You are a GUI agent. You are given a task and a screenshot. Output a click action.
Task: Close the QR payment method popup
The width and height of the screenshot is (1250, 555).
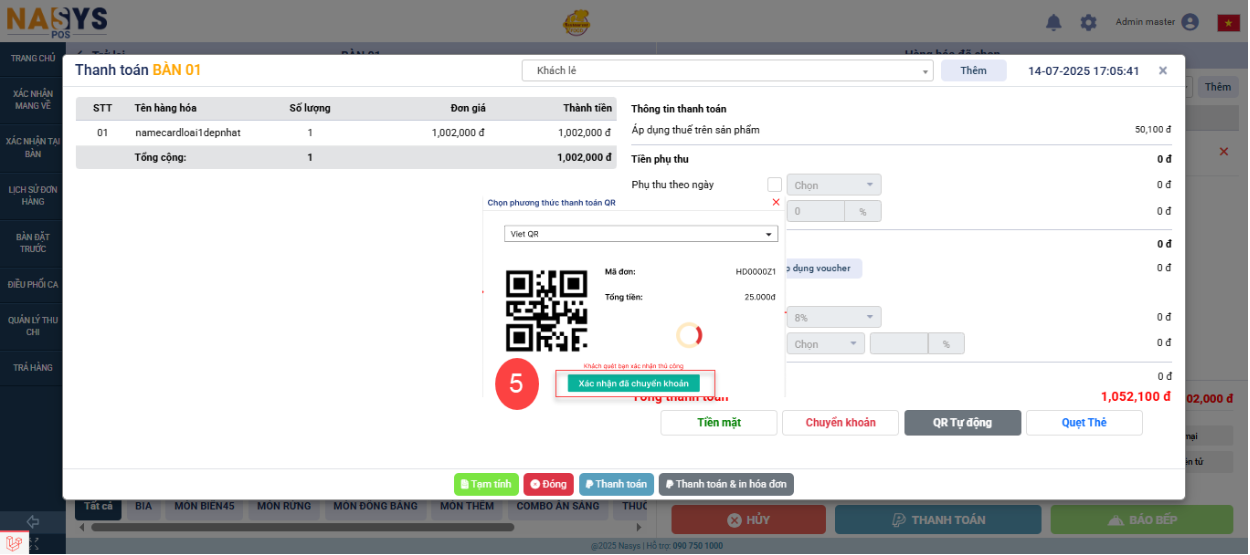pyautogui.click(x=775, y=202)
